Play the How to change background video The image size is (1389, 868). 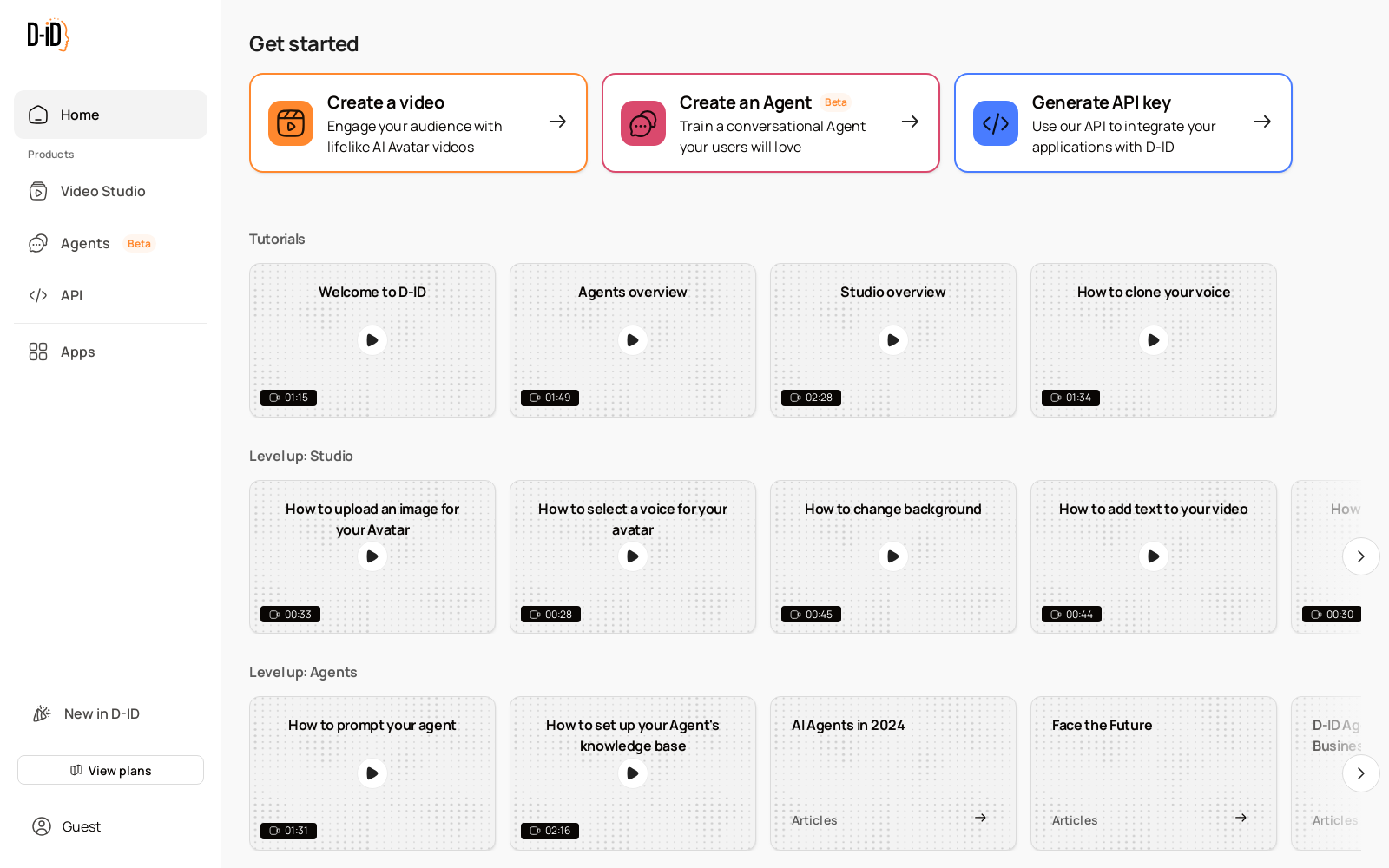893,556
